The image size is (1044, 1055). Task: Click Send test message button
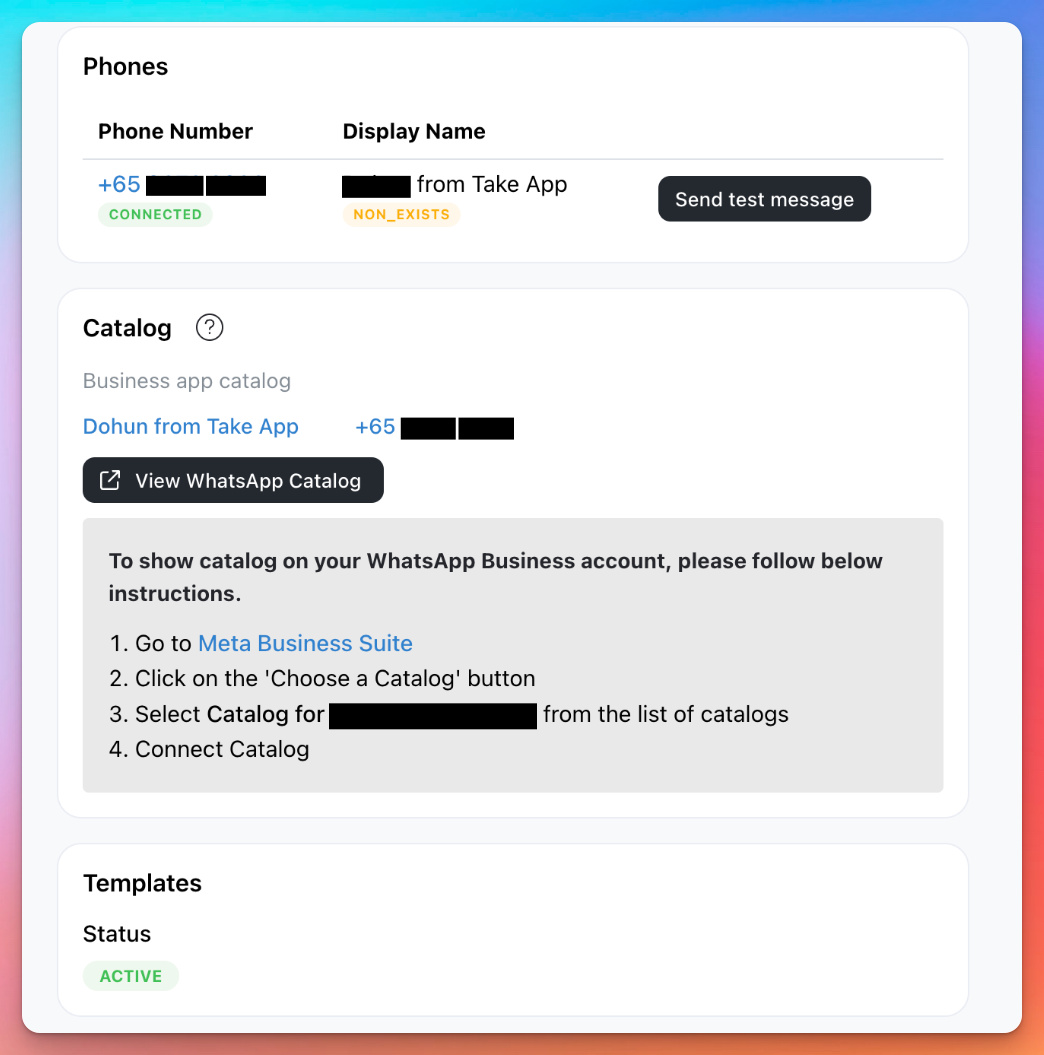pyautogui.click(x=764, y=199)
